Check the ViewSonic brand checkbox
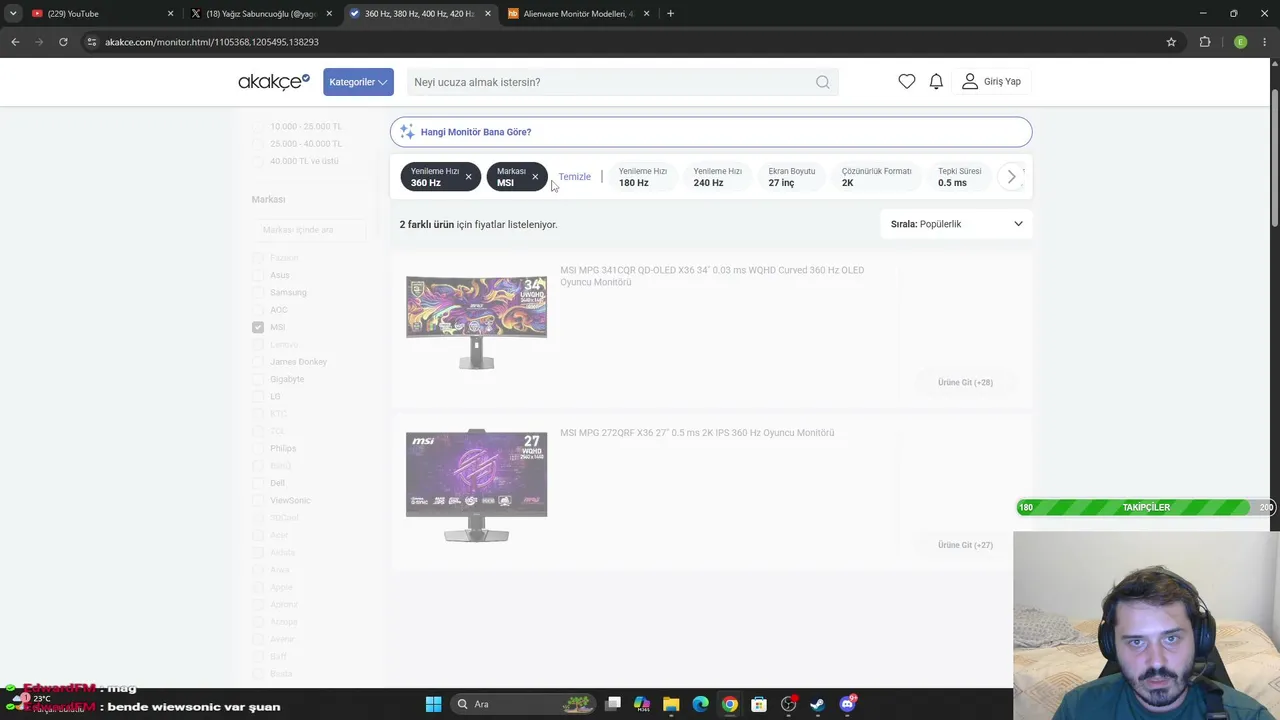 [x=258, y=500]
